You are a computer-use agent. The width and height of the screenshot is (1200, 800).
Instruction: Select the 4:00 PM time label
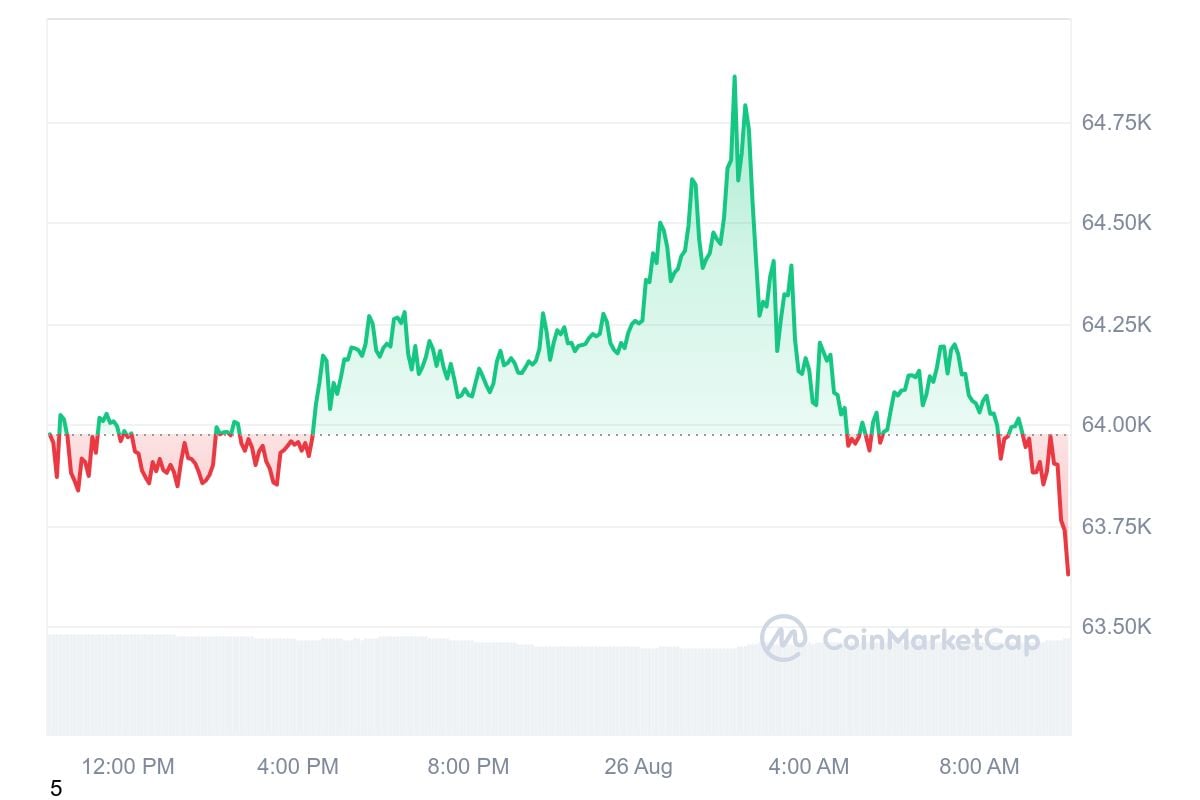click(297, 767)
